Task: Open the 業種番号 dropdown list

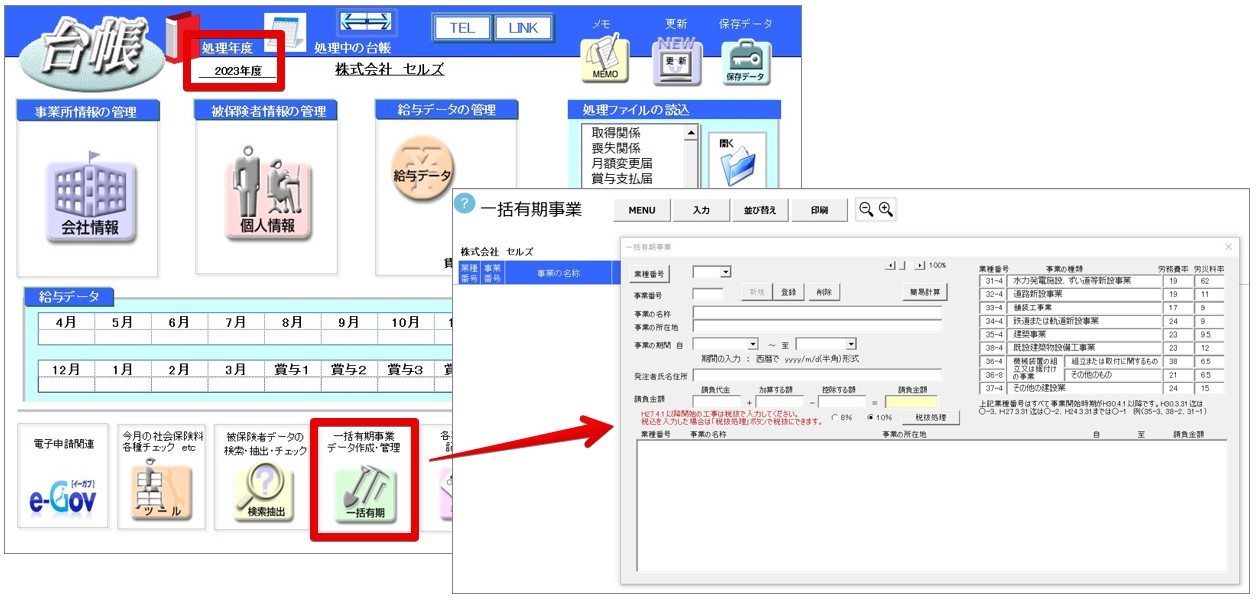Action: tap(726, 272)
